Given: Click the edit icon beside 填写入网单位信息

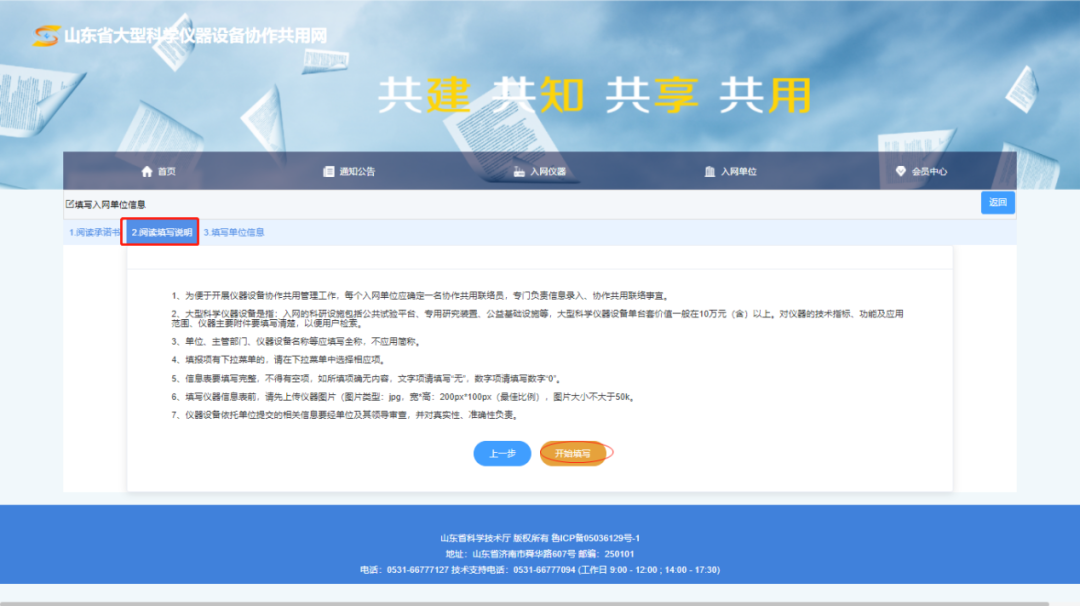Looking at the screenshot, I should (x=70, y=204).
